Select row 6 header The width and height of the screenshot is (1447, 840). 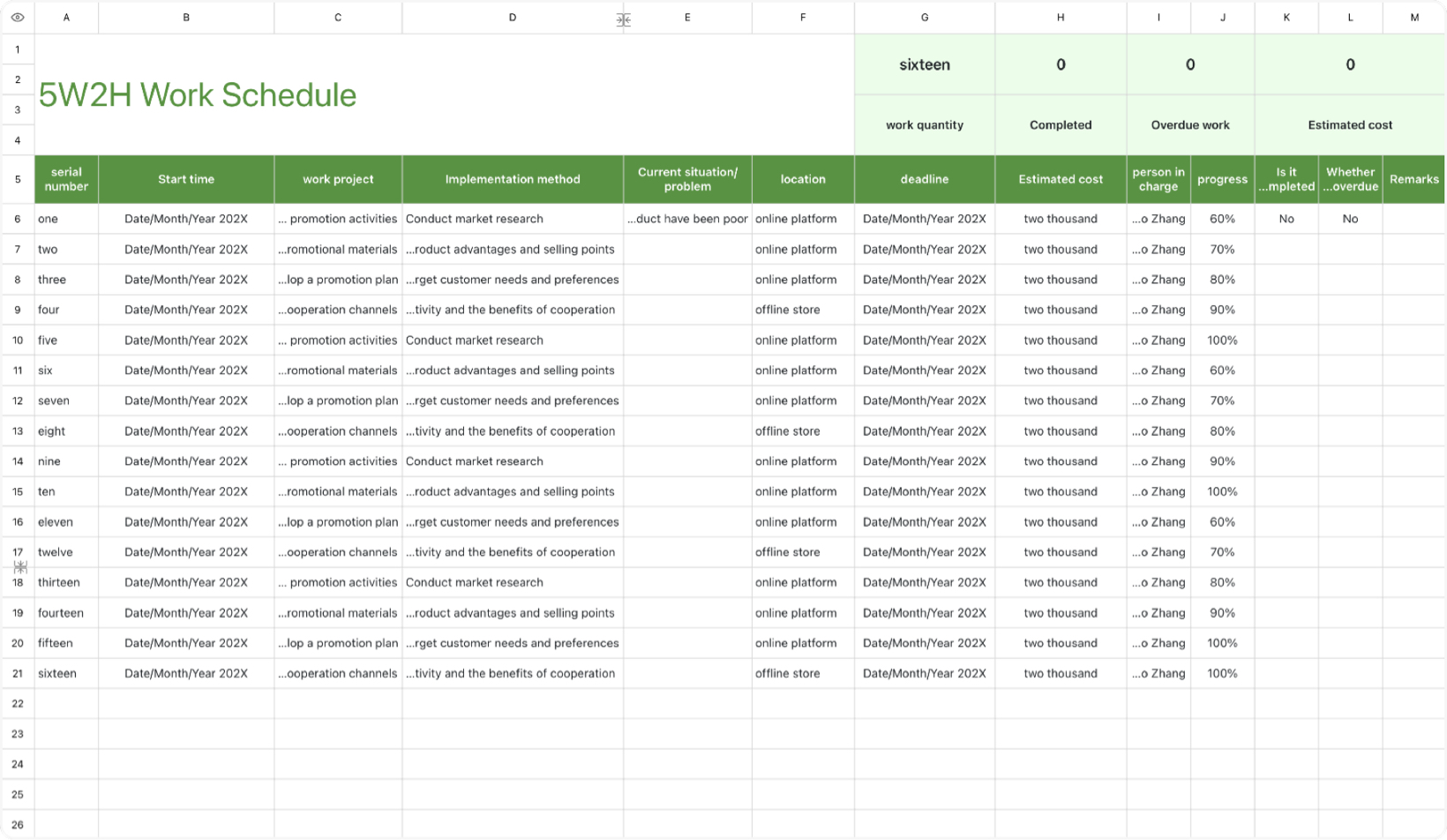pyautogui.click(x=18, y=219)
